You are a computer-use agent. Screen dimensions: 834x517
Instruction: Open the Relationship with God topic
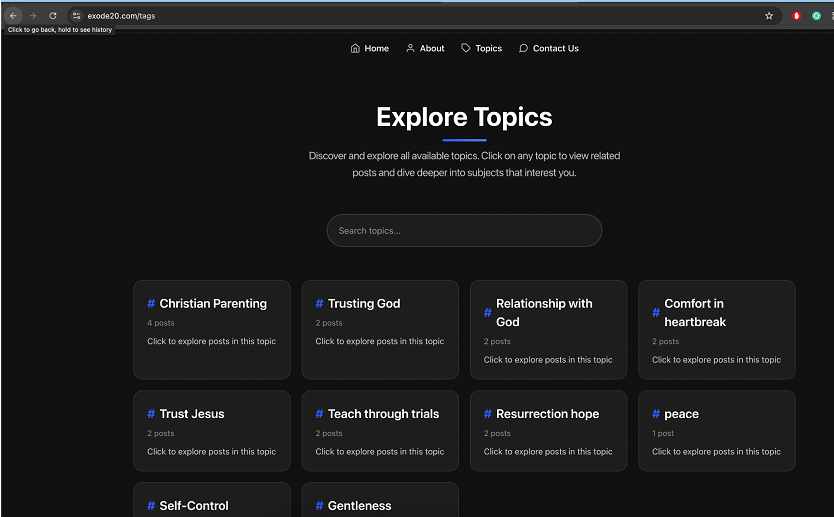pos(548,329)
